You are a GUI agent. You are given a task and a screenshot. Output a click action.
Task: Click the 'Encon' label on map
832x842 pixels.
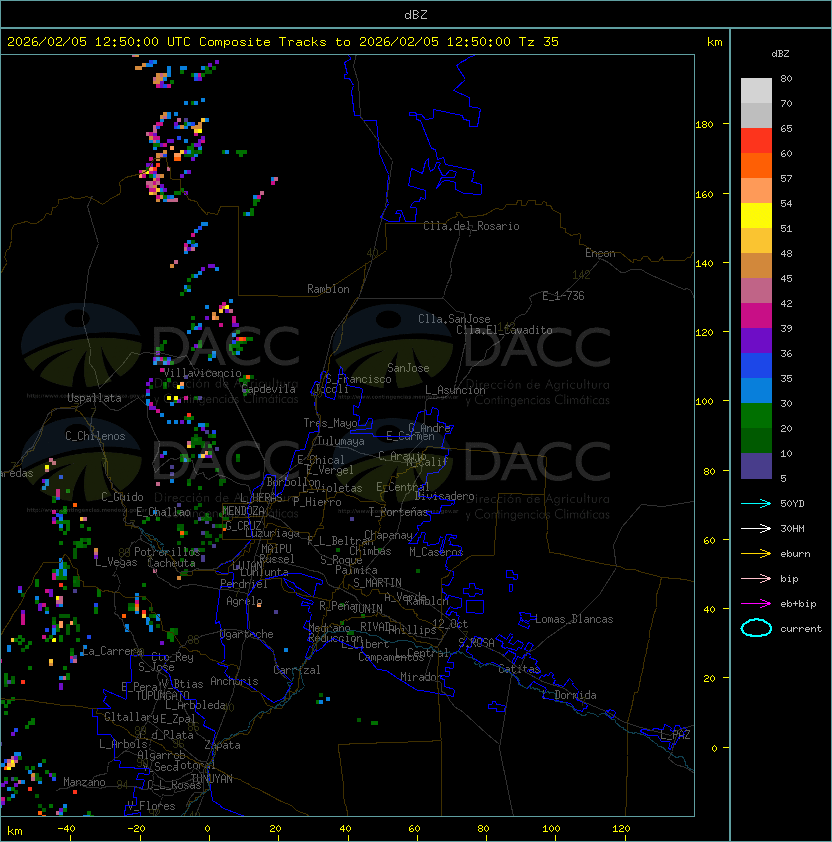(600, 253)
